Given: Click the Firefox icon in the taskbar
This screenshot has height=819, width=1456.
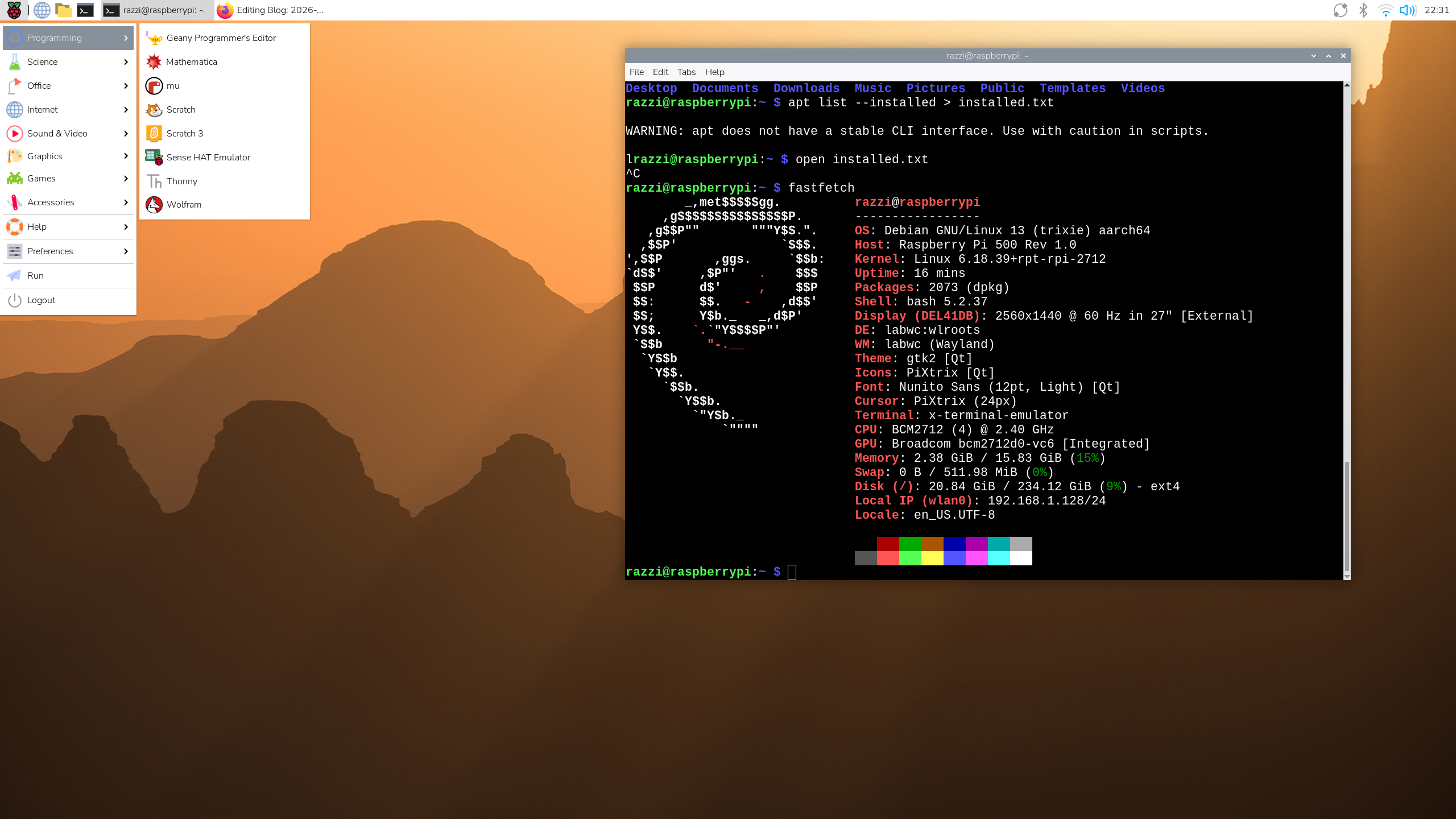Looking at the screenshot, I should (x=225, y=10).
